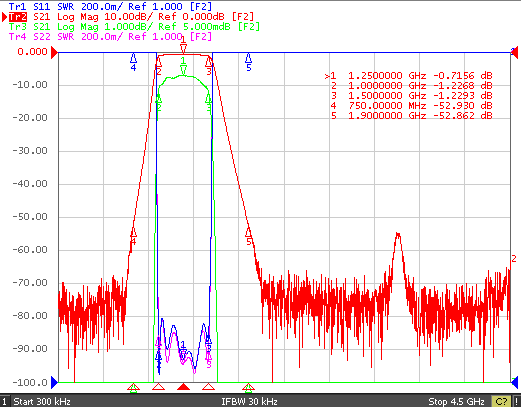Select red marker 5 on right skirt

(x=248, y=232)
